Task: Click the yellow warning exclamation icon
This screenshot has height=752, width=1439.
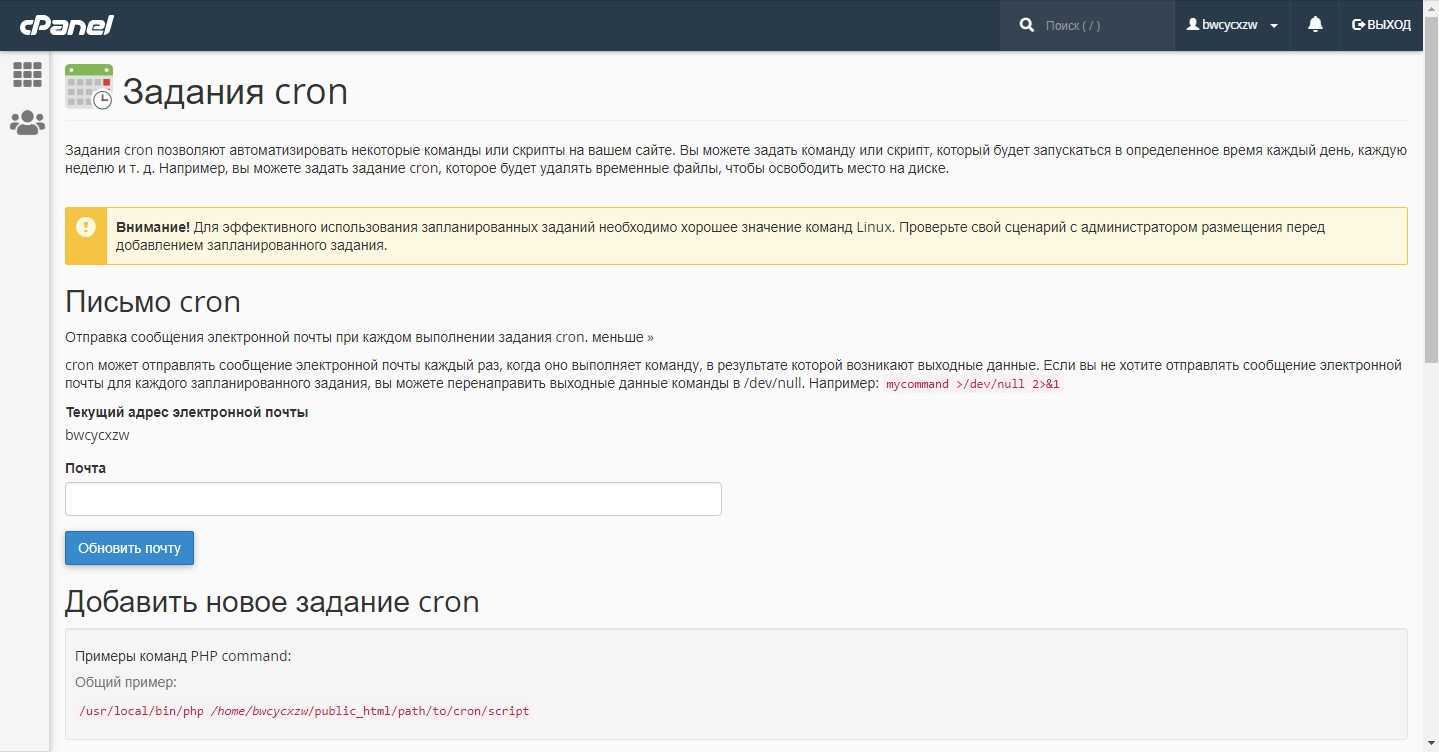Action: 85,227
